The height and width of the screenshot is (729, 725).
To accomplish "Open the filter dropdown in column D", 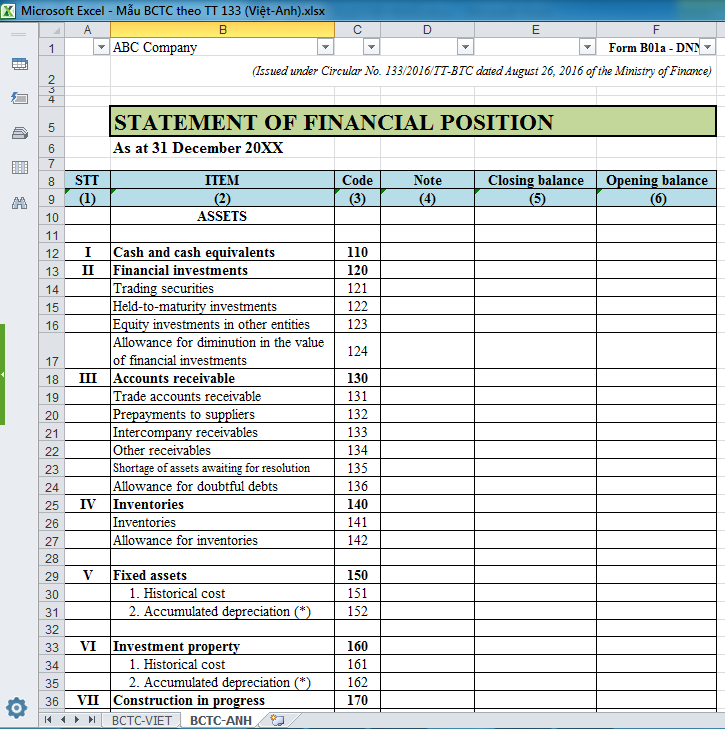I will 464,48.
